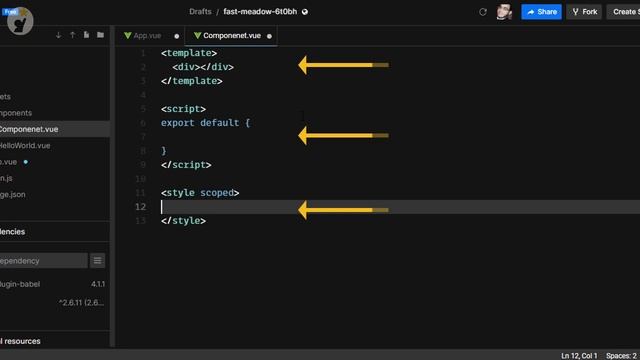The height and width of the screenshot is (360, 640).
Task: Click the Vue icon on App.vue tab
Action: (x=127, y=36)
